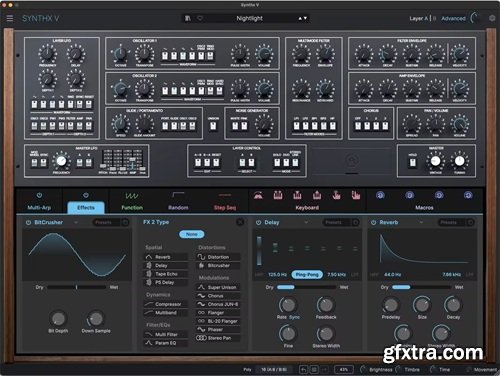Expand the BitCrusher type dropdown

coord(76,222)
